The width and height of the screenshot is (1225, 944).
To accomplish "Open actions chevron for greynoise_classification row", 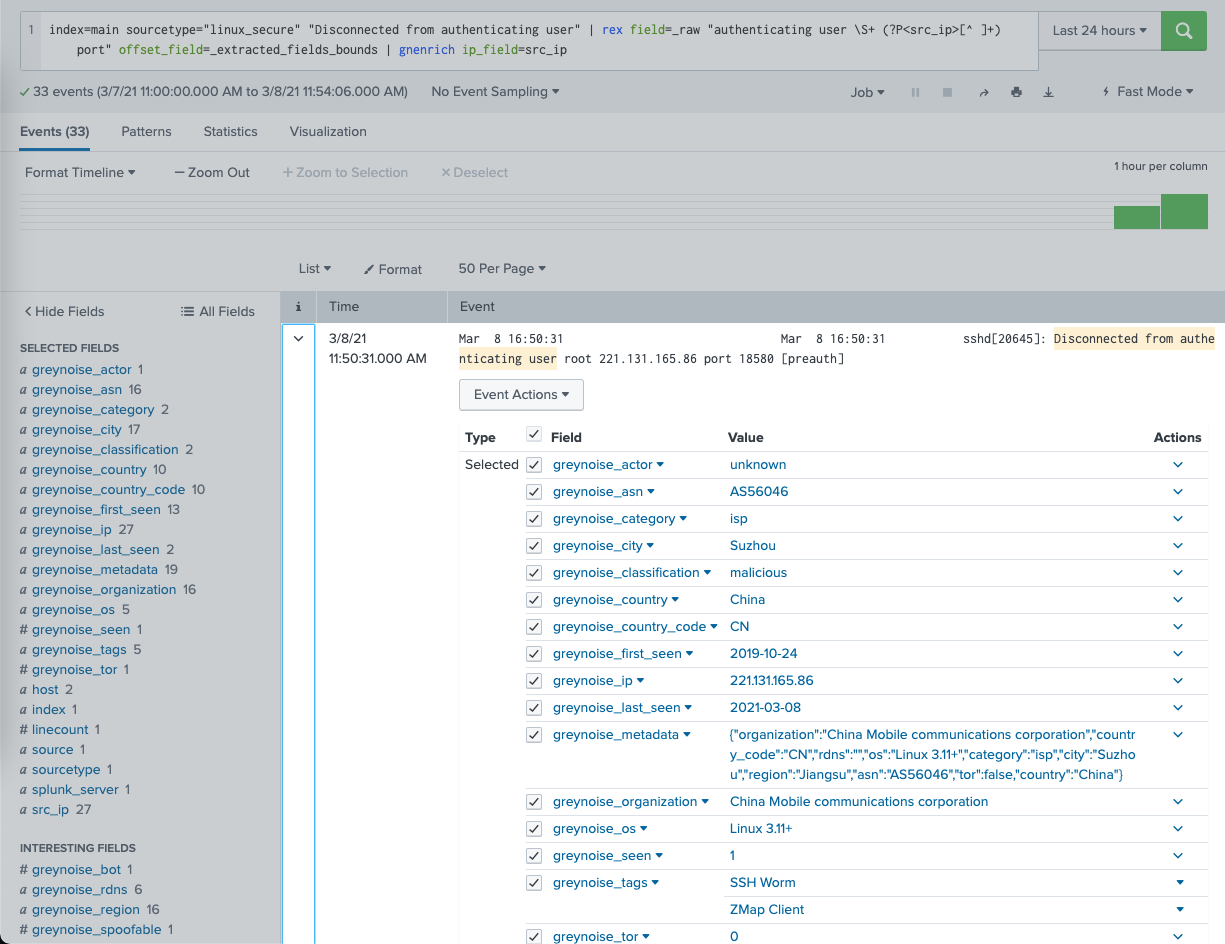I will click(x=1178, y=573).
